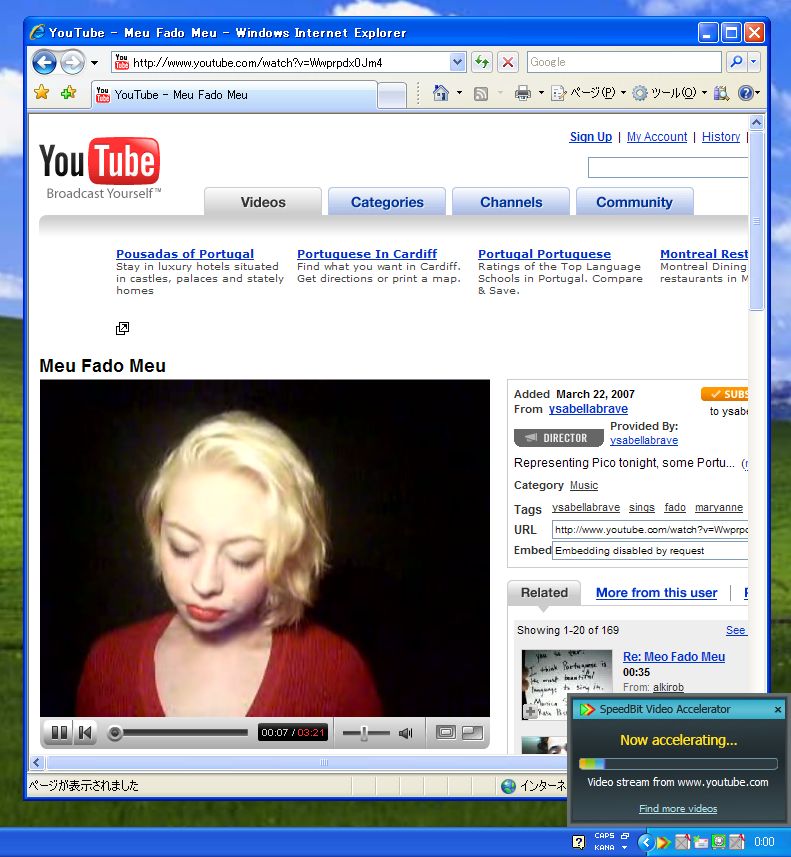Close the SpeedBit Video Accelerator popup
The width and height of the screenshot is (791, 857).
[x=778, y=709]
